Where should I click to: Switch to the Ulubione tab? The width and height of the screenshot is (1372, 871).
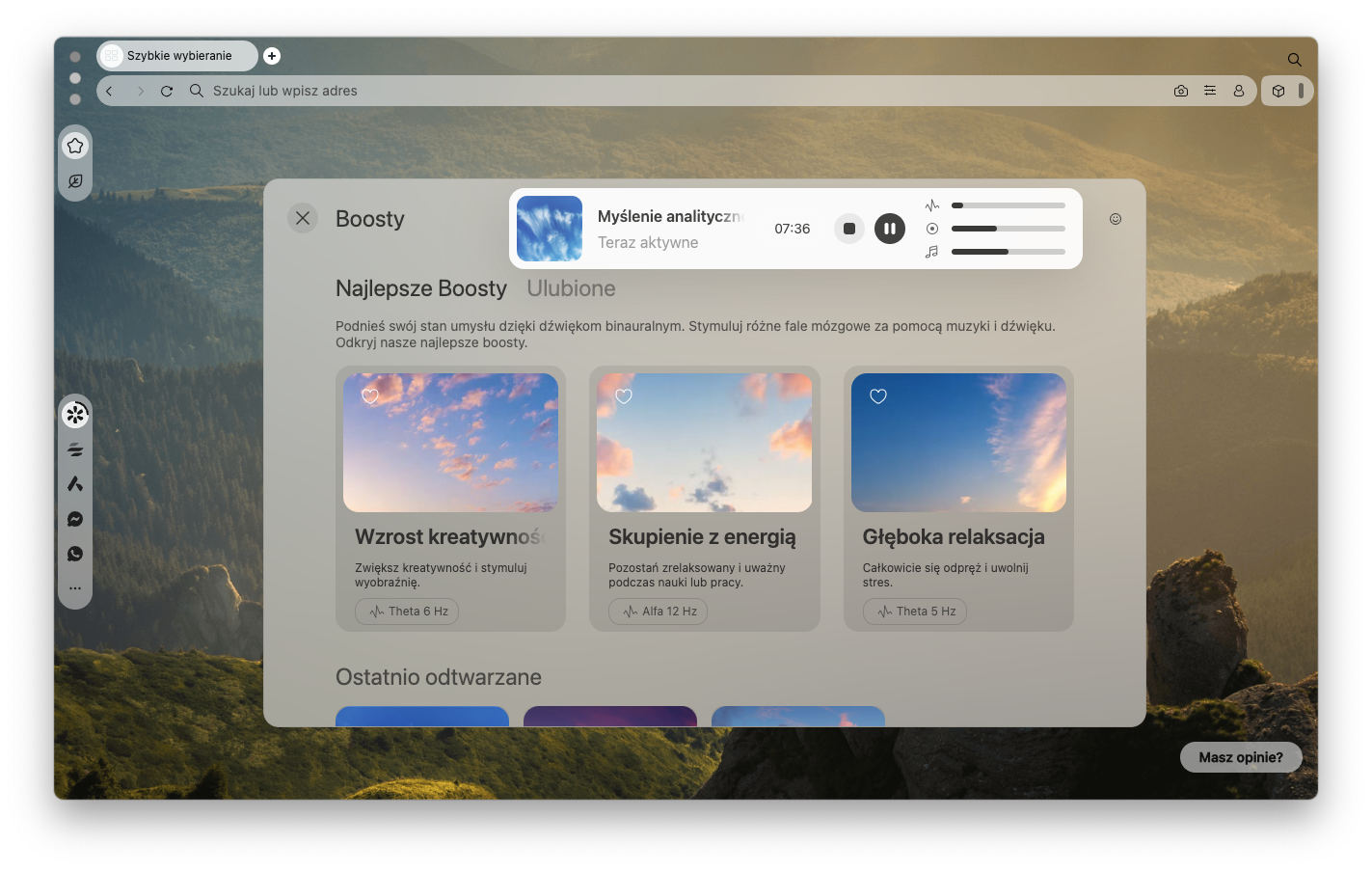[571, 288]
